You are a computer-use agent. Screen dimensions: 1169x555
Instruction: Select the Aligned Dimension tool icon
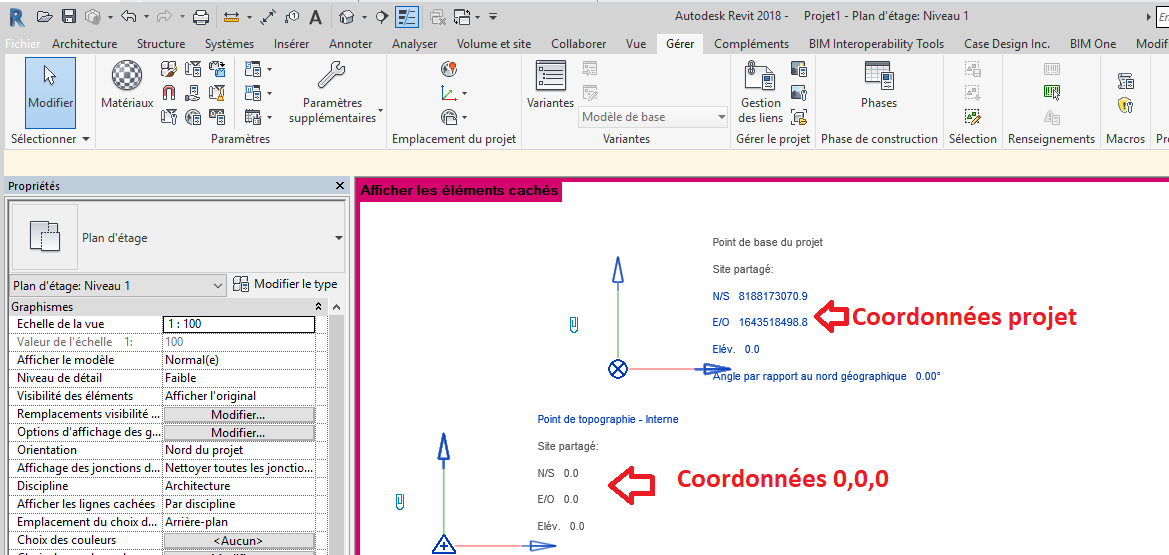(x=269, y=16)
